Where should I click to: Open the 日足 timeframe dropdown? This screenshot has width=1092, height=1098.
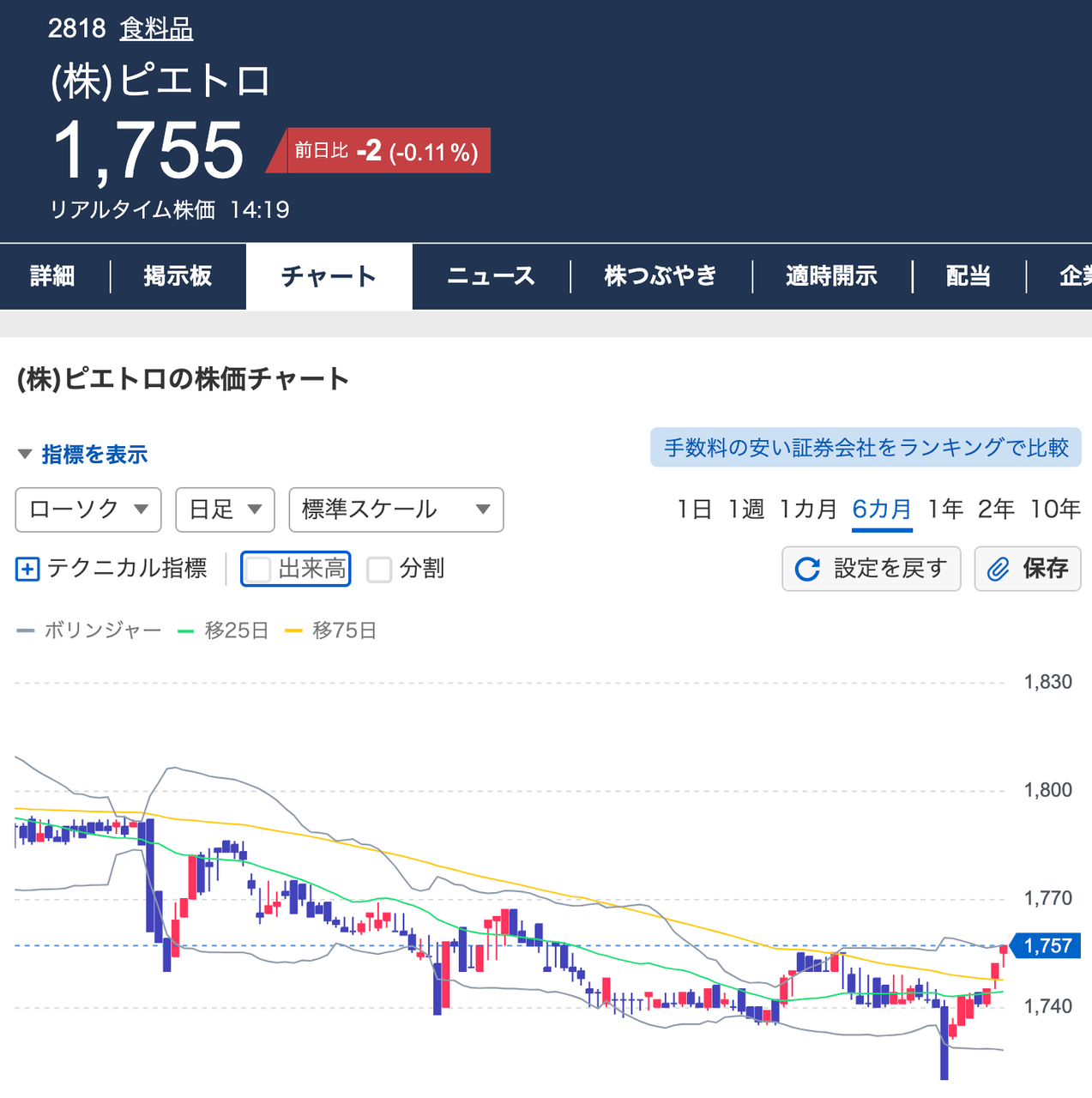[x=225, y=510]
